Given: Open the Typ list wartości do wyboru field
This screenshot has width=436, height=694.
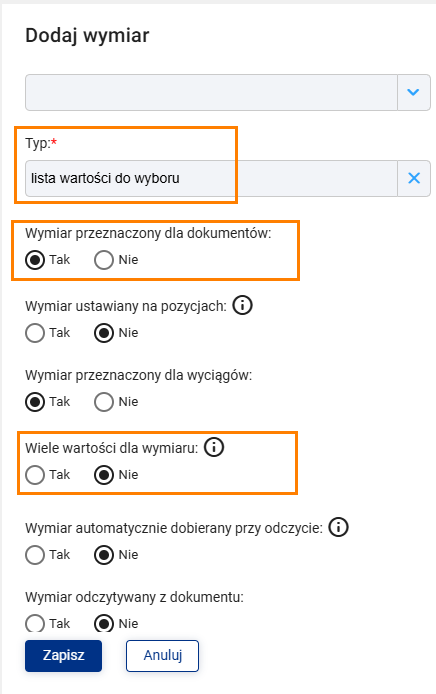Looking at the screenshot, I should tap(211, 178).
